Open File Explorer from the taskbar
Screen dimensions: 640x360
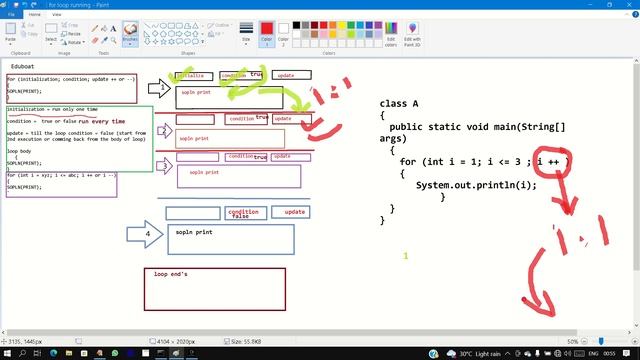point(69,353)
